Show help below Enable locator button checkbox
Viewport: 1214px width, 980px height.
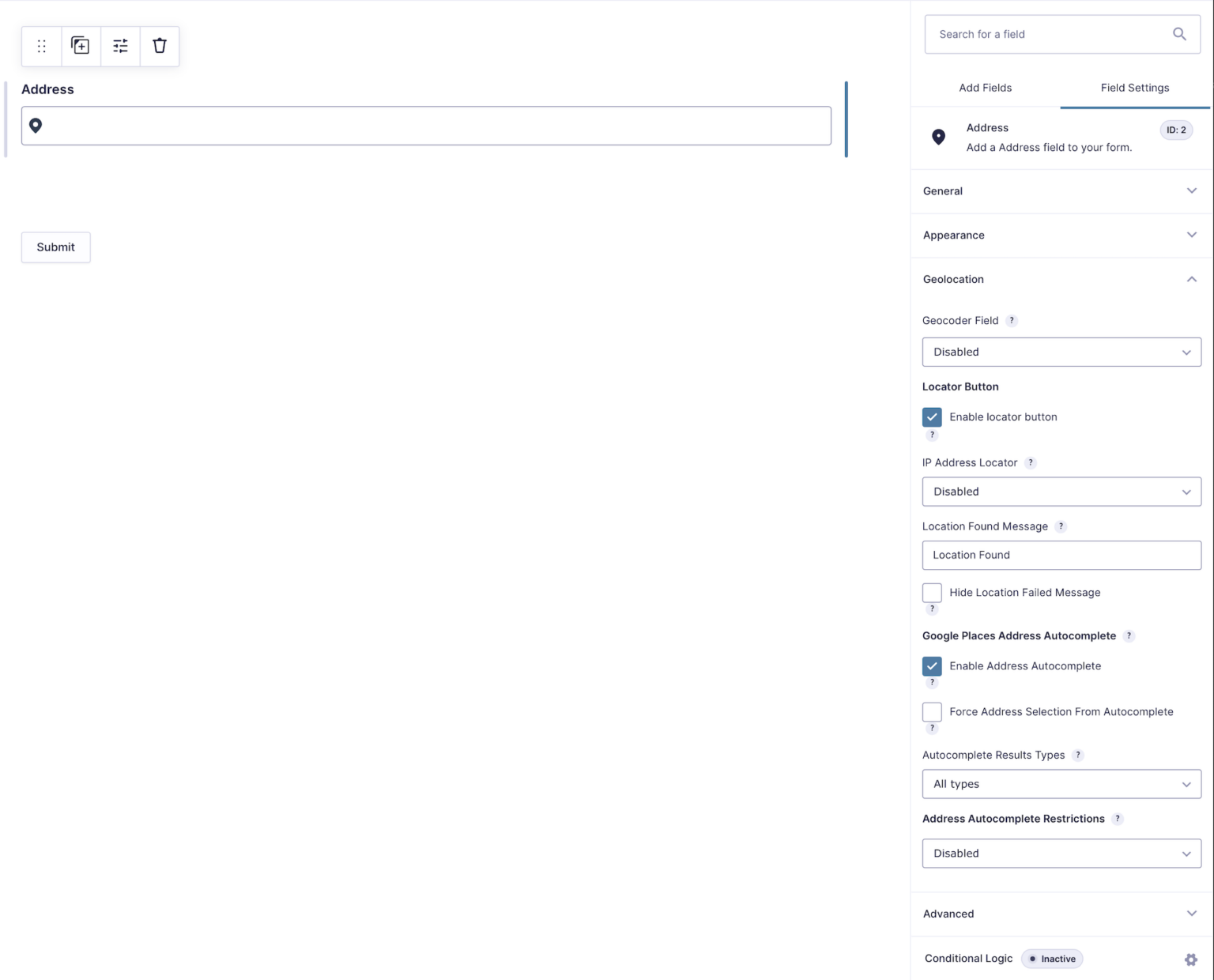pos(933,435)
